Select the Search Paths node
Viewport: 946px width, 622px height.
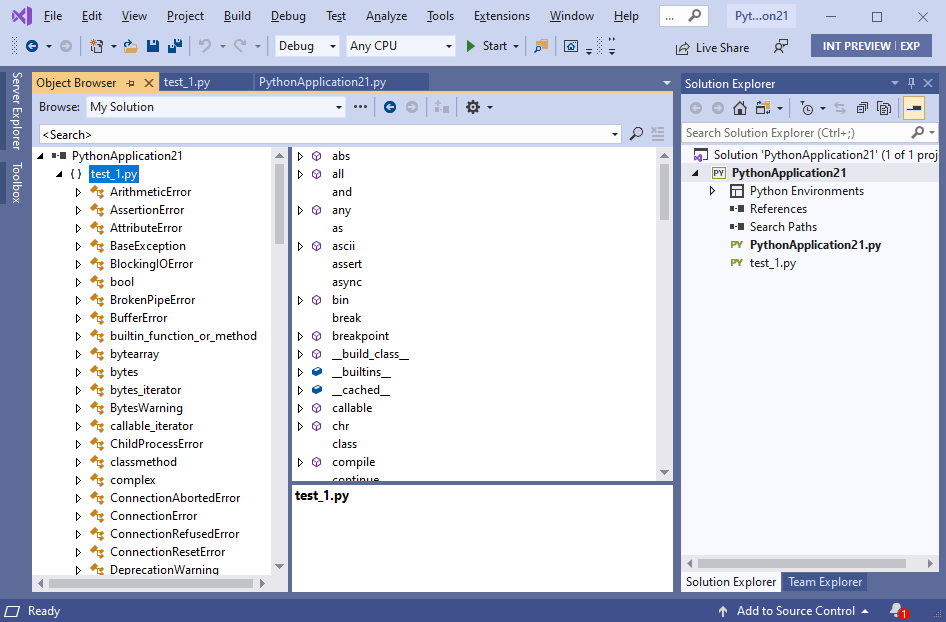click(x=783, y=227)
